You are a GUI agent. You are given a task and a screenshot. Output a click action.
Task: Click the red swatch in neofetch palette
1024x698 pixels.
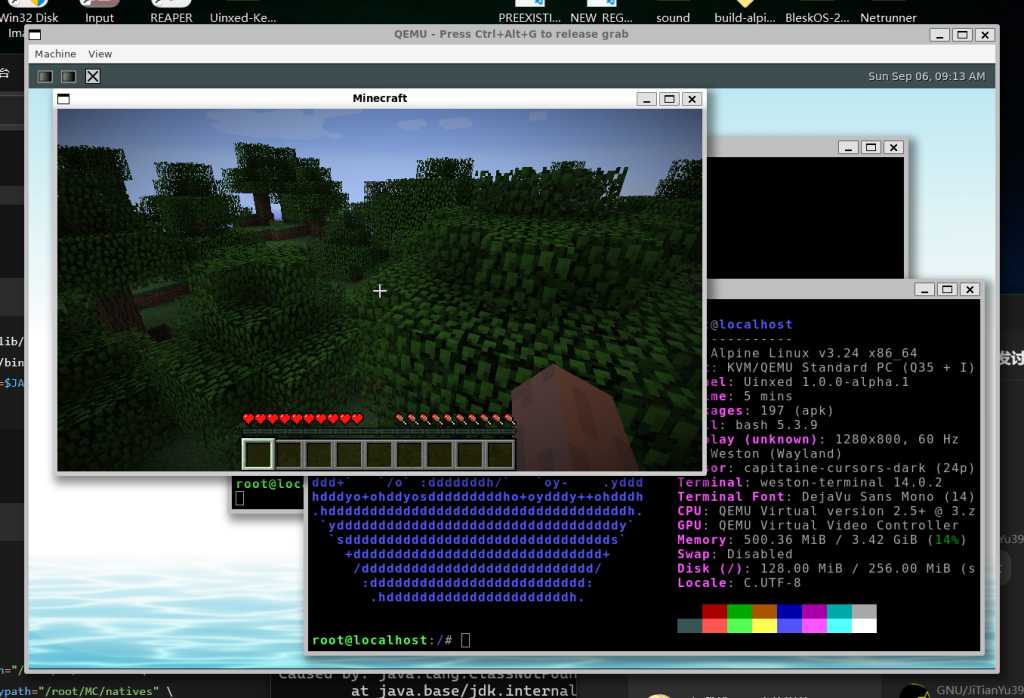[714, 611]
